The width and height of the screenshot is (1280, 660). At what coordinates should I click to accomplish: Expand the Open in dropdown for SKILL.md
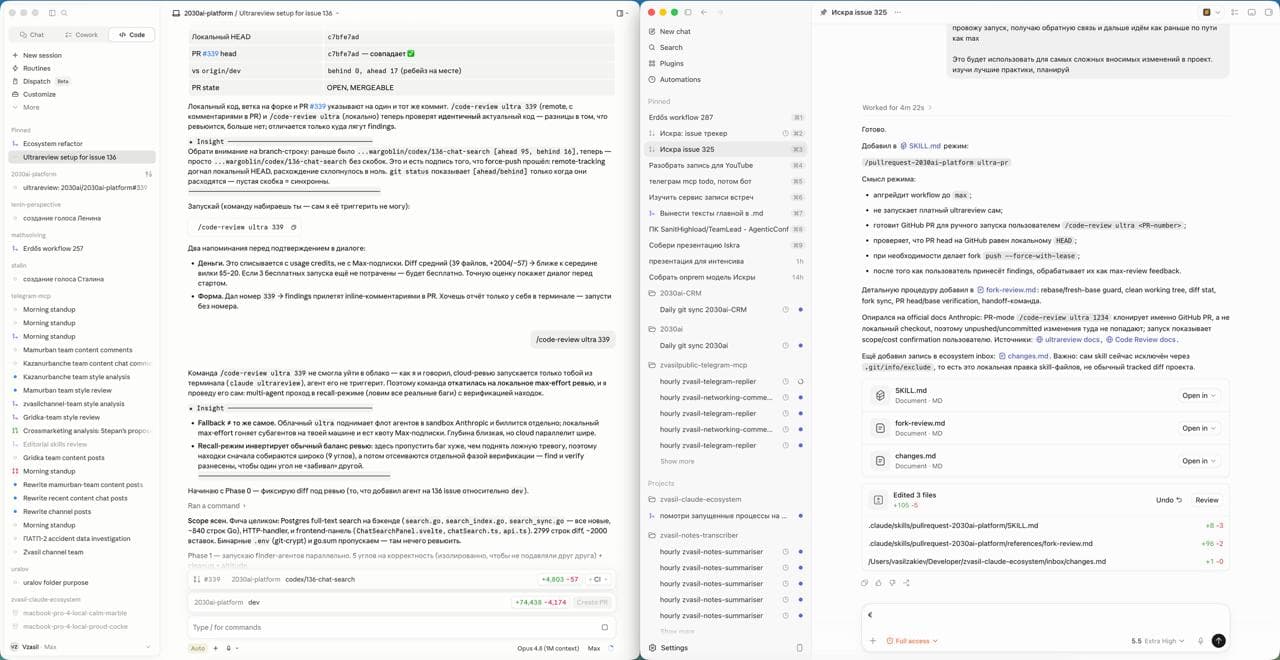point(1199,395)
